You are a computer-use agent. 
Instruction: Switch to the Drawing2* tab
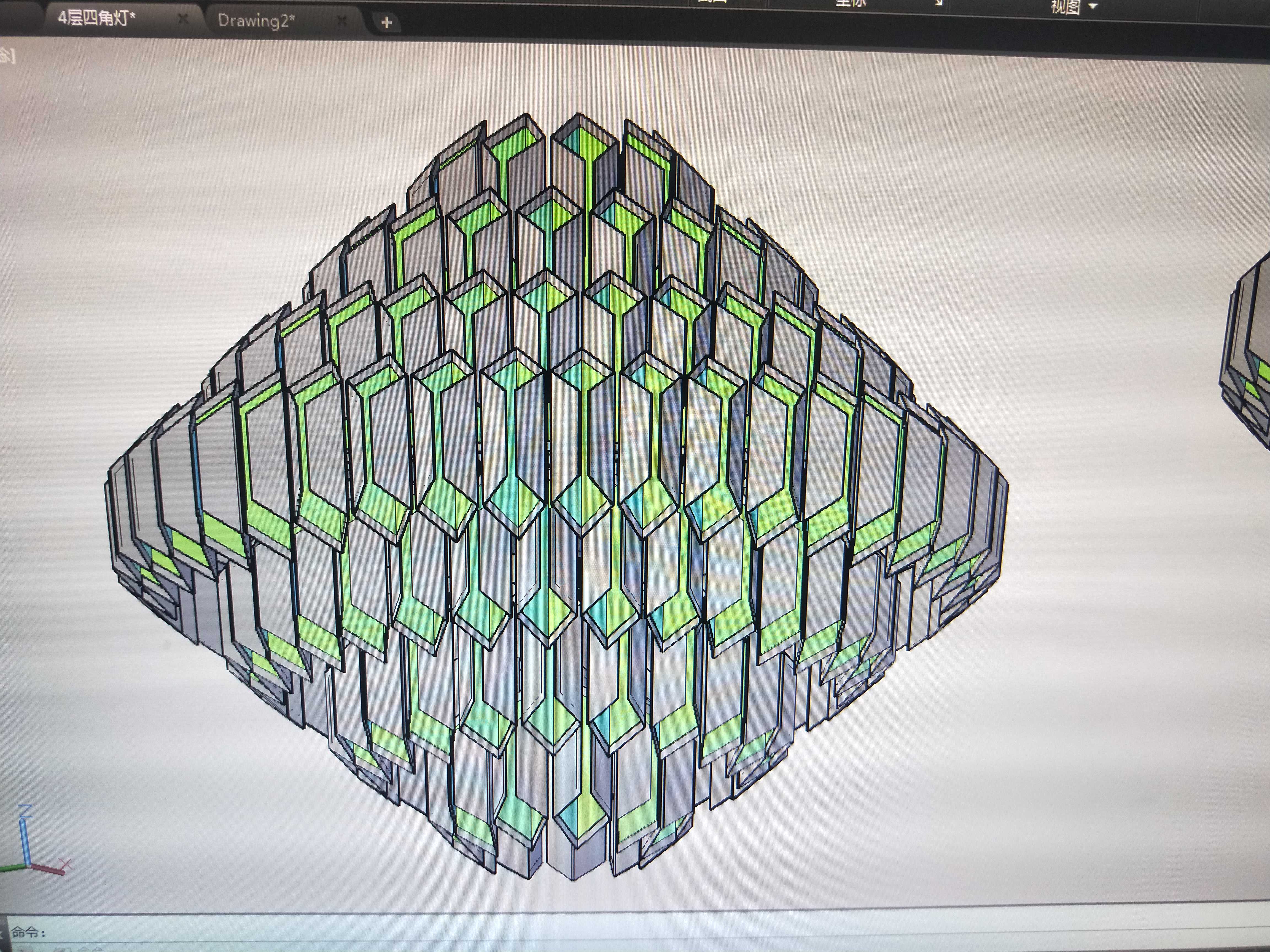coord(255,18)
